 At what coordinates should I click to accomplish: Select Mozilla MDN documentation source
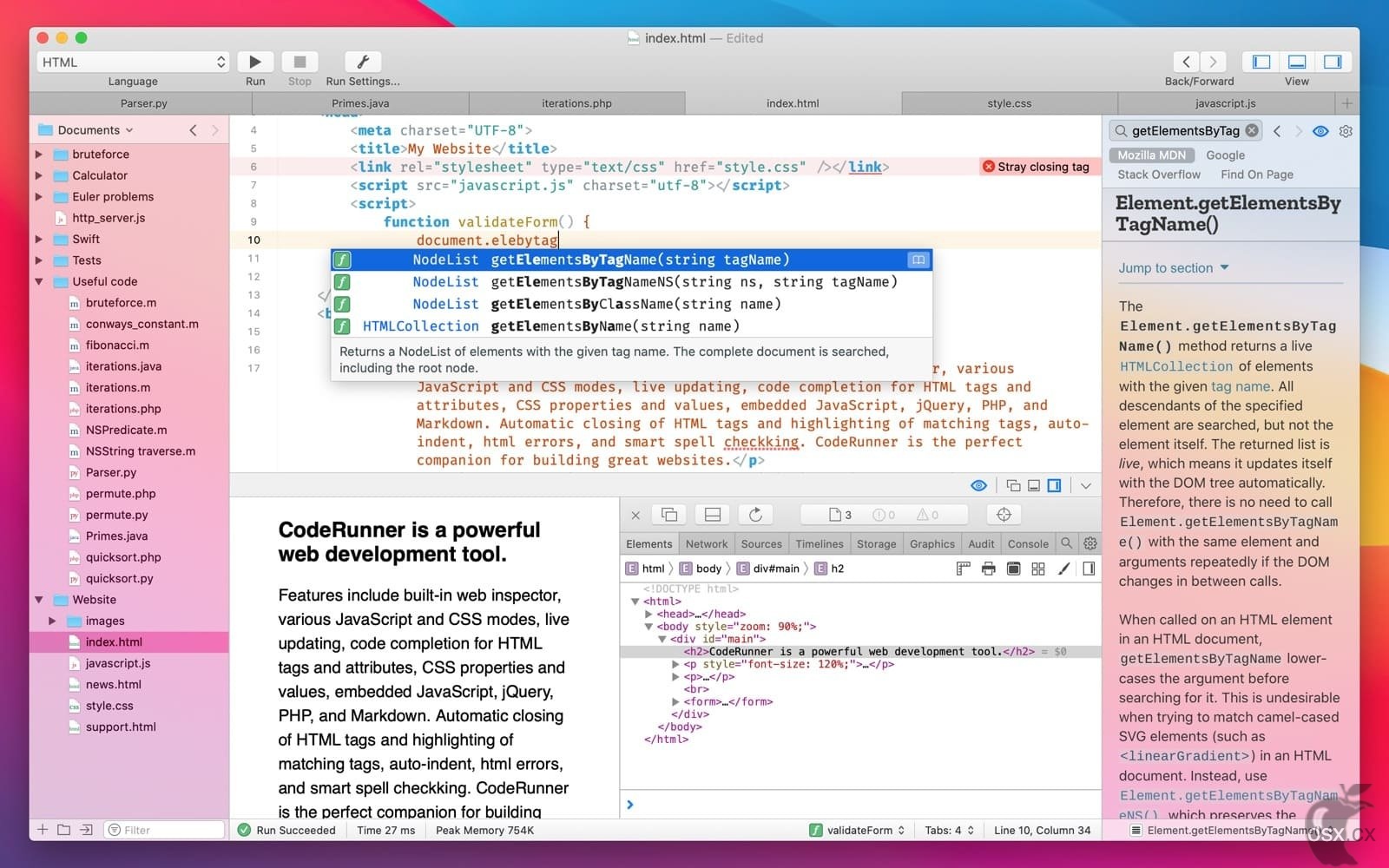[1151, 155]
